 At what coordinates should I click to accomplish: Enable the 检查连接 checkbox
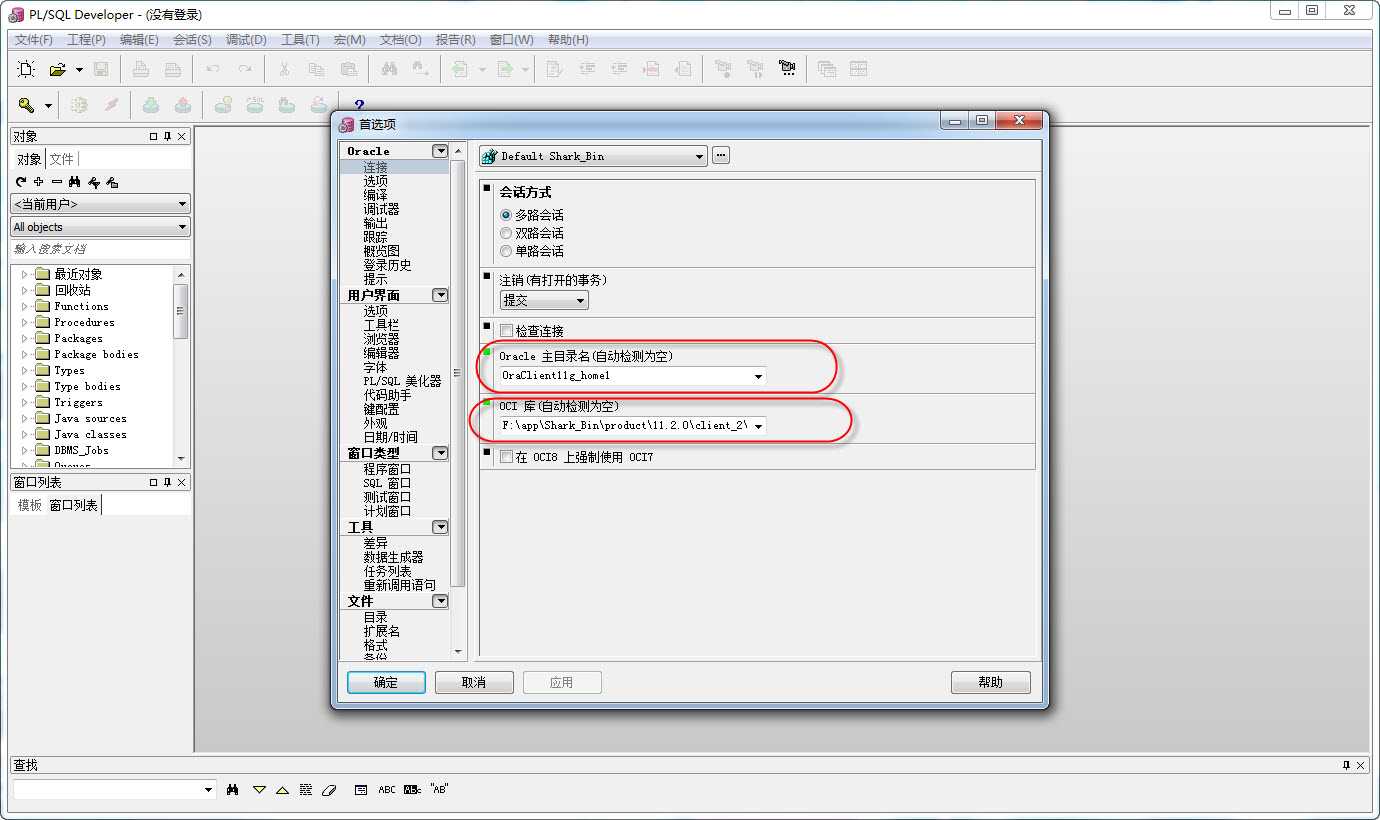507,331
